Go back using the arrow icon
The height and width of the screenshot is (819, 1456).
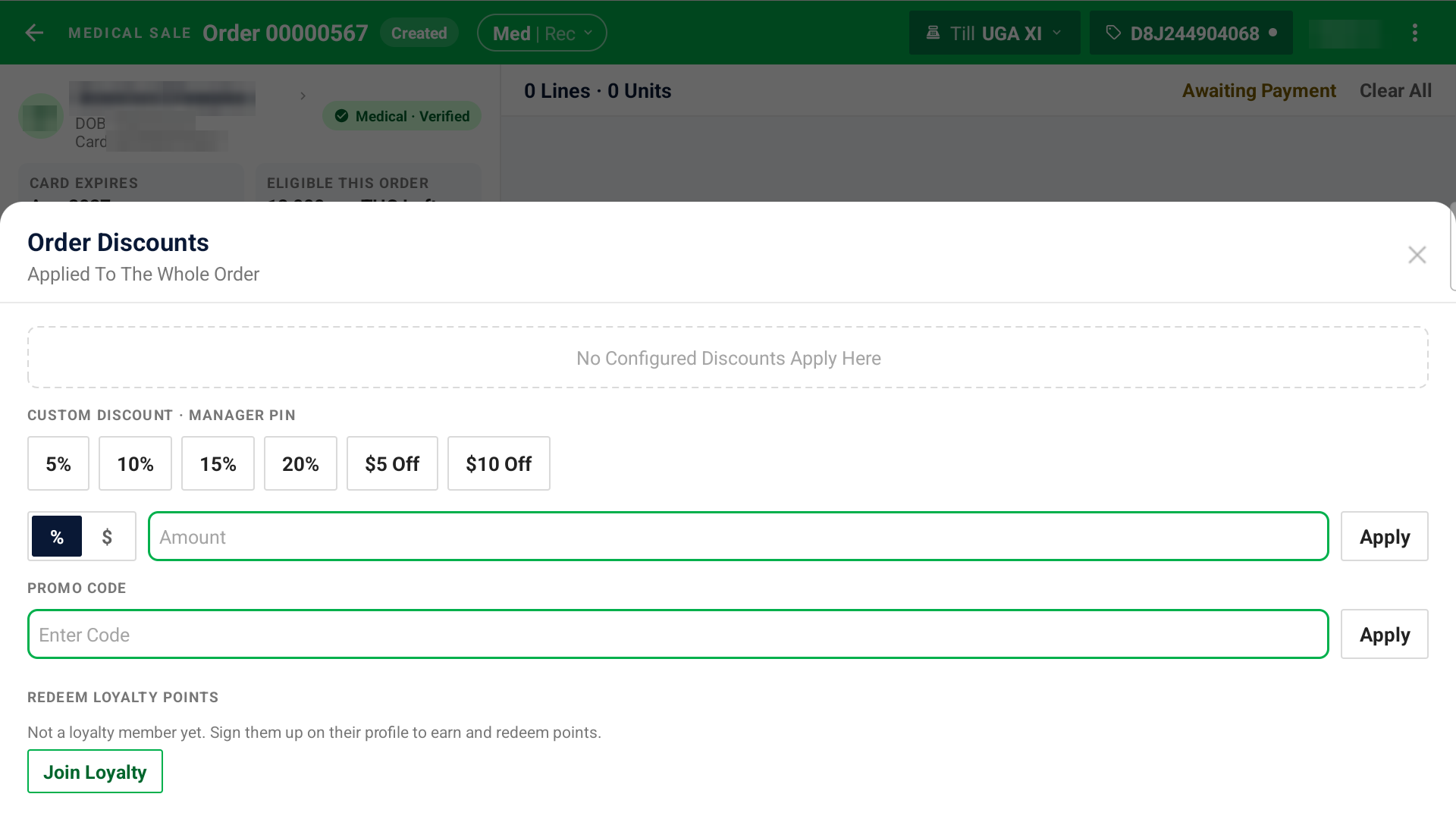pos(34,33)
